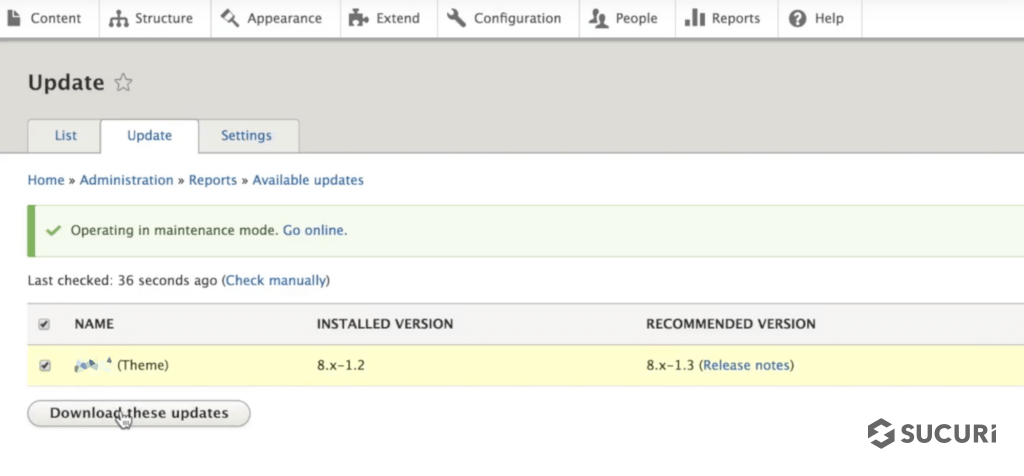
Task: Open the Structure menu icon
Action: (x=119, y=18)
